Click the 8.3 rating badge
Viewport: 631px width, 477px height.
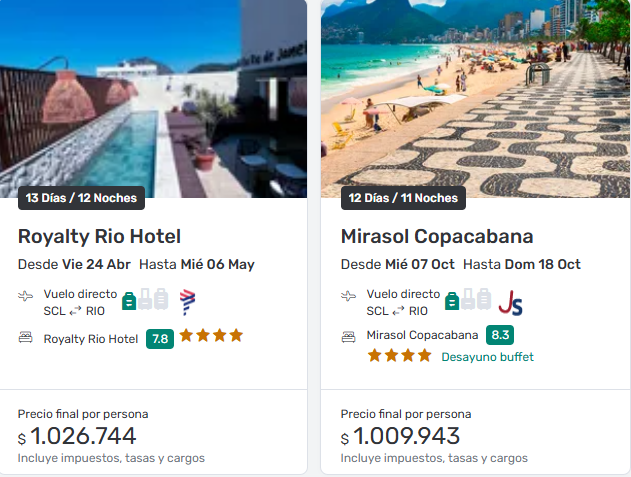[500, 335]
